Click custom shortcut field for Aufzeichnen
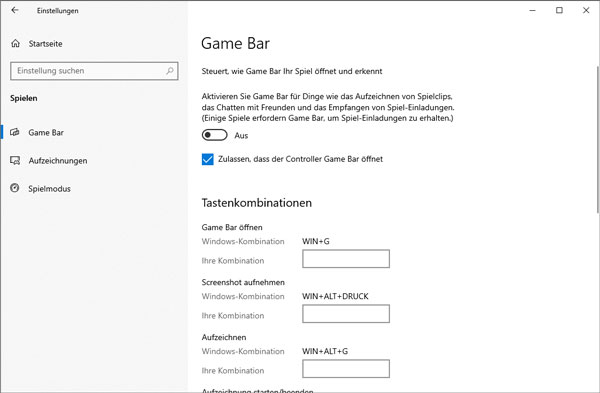Image resolution: width=600 pixels, height=393 pixels. (x=346, y=369)
